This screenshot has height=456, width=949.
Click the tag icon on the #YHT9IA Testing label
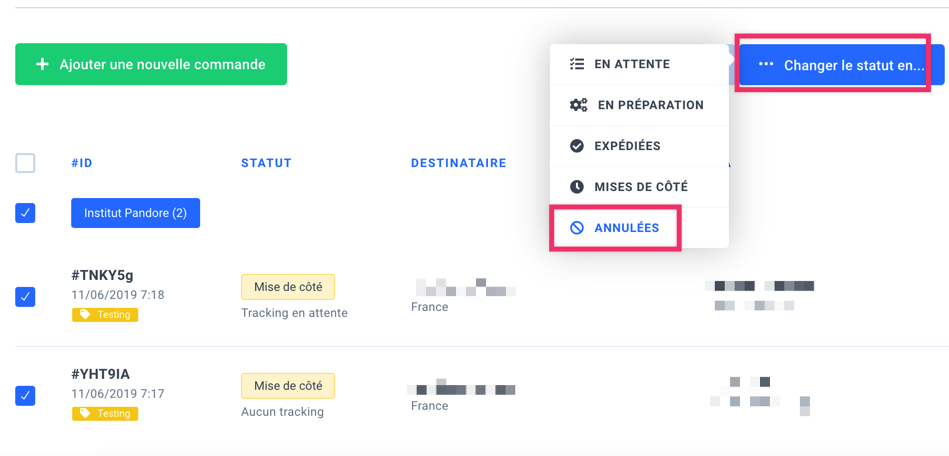pyautogui.click(x=86, y=413)
